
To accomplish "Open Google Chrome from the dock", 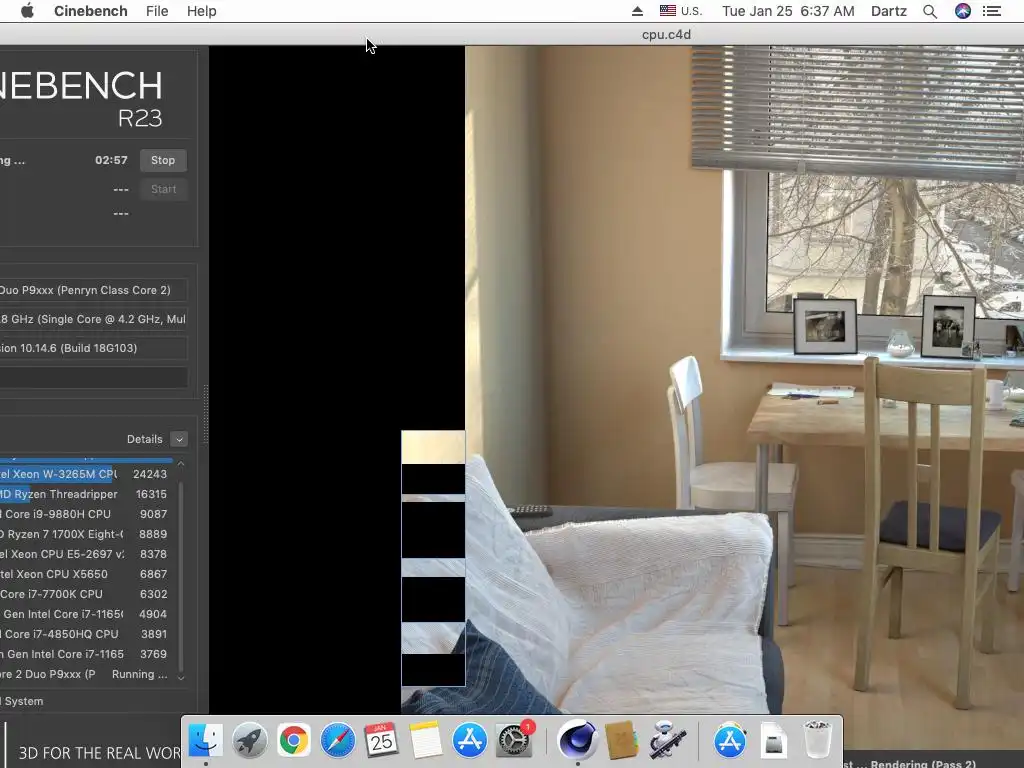I will 294,741.
